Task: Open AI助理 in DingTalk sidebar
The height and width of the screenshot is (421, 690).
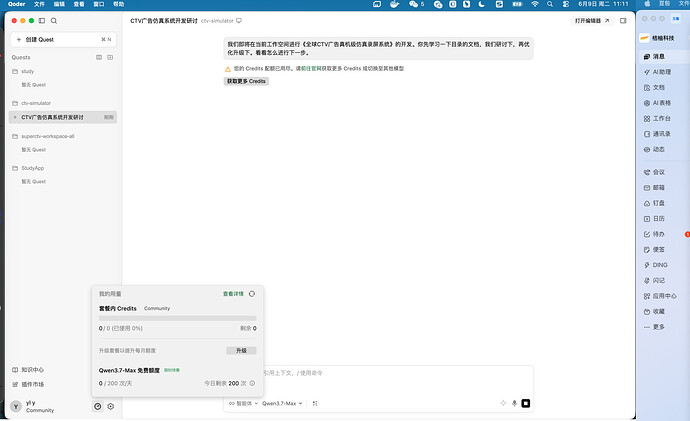Action: pyautogui.click(x=657, y=72)
